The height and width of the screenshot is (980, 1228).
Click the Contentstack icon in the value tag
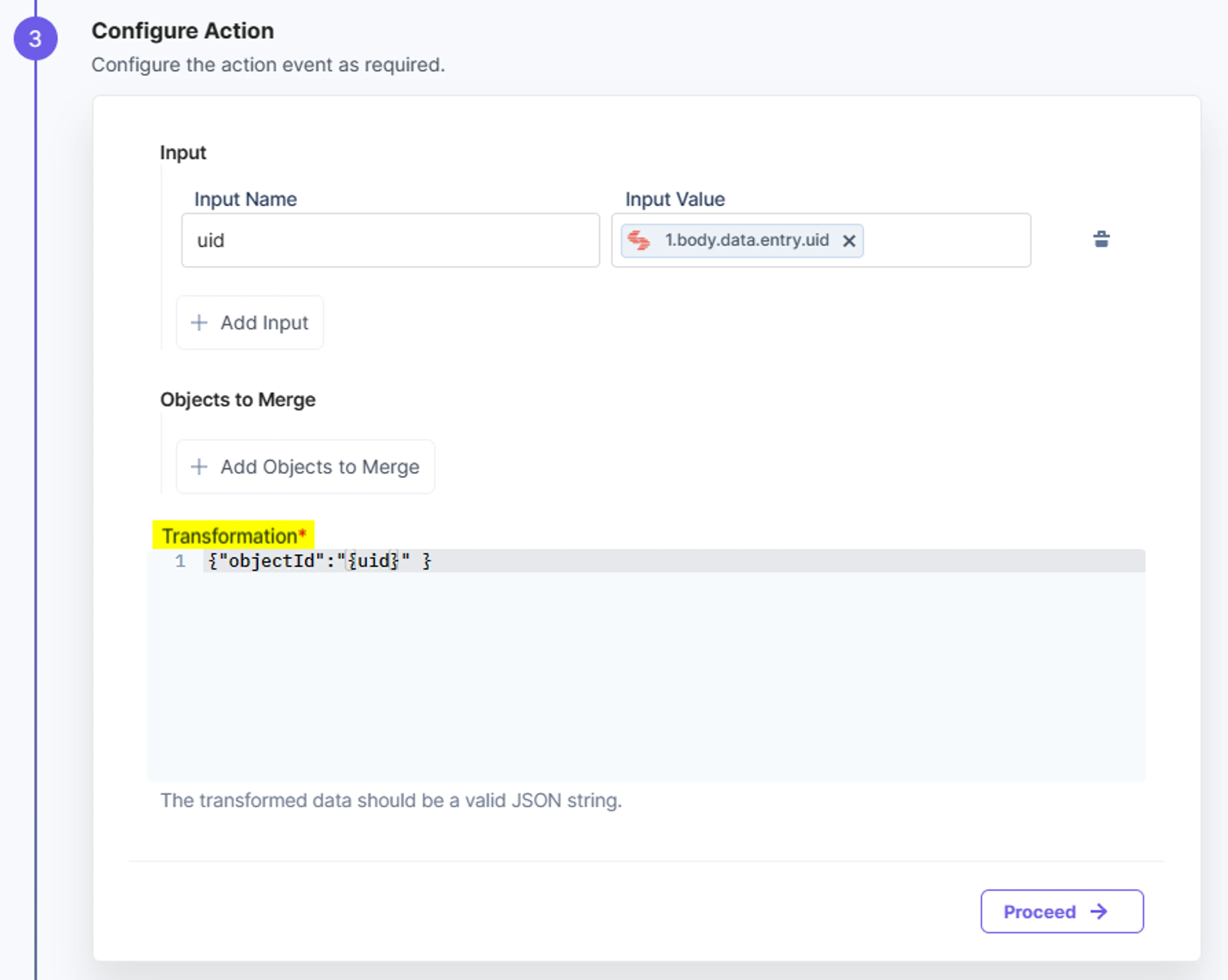tap(639, 240)
